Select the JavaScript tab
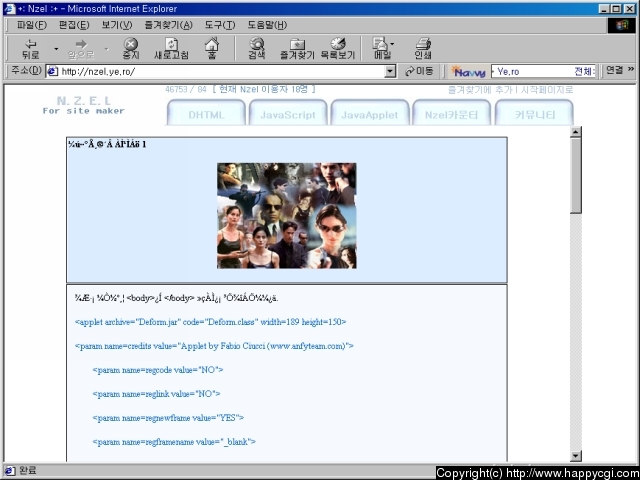This screenshot has height=480, width=640. point(288,113)
